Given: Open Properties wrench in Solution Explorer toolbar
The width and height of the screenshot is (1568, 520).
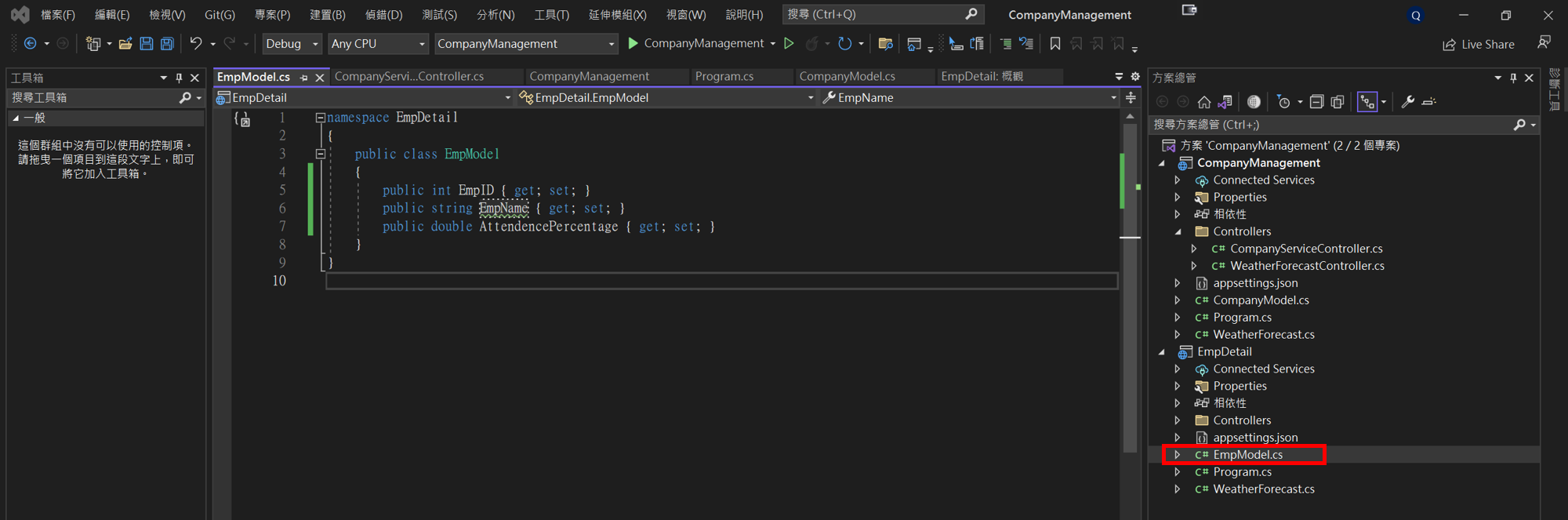Looking at the screenshot, I should pyautogui.click(x=1408, y=102).
